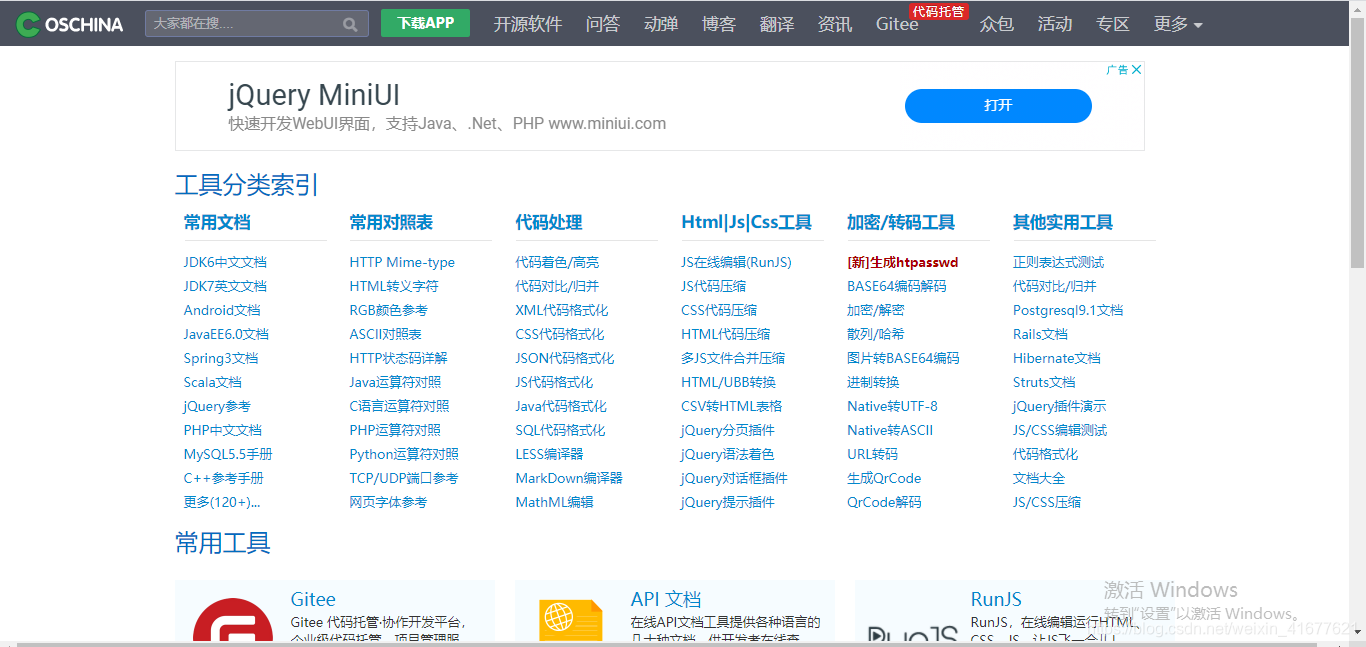Click the OSCHINA logo
The height and width of the screenshot is (647, 1366).
70,24
